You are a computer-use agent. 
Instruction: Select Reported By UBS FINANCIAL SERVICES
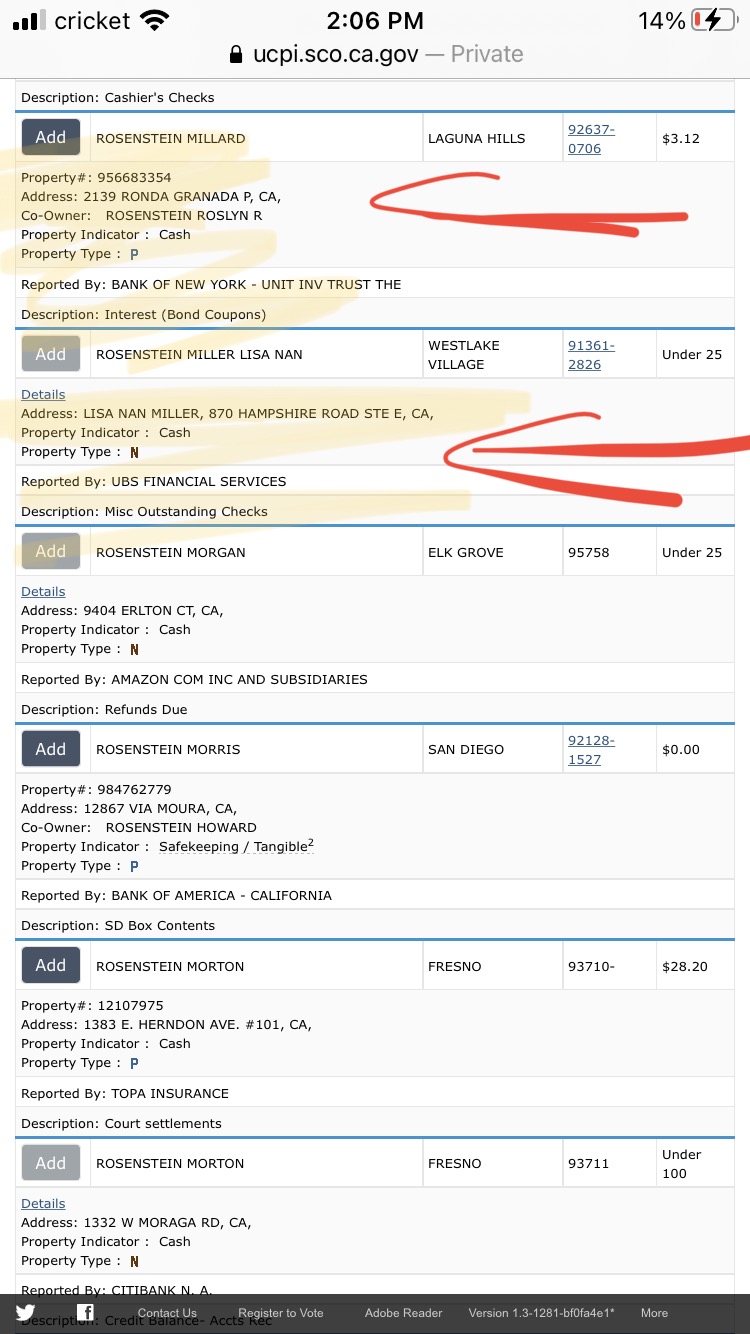[x=154, y=481]
